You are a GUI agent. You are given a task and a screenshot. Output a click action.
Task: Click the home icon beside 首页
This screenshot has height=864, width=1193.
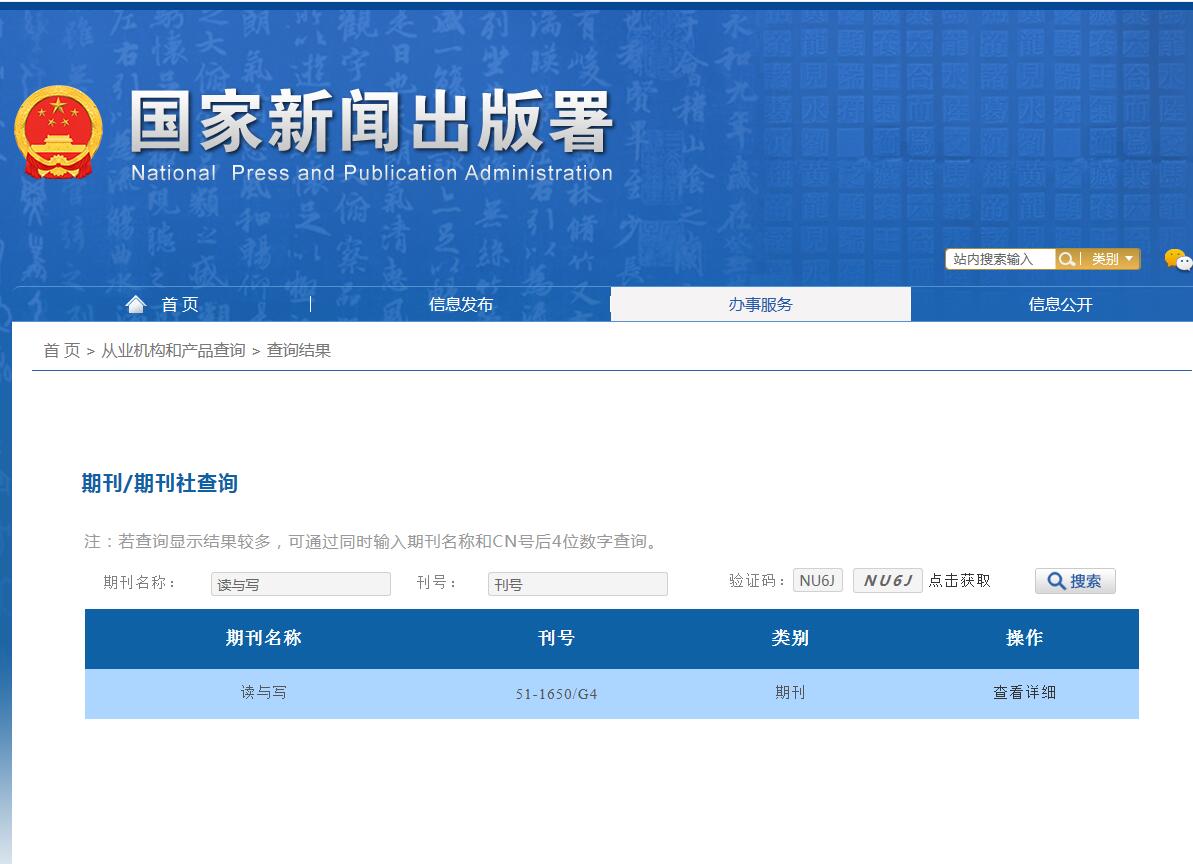tap(136, 303)
